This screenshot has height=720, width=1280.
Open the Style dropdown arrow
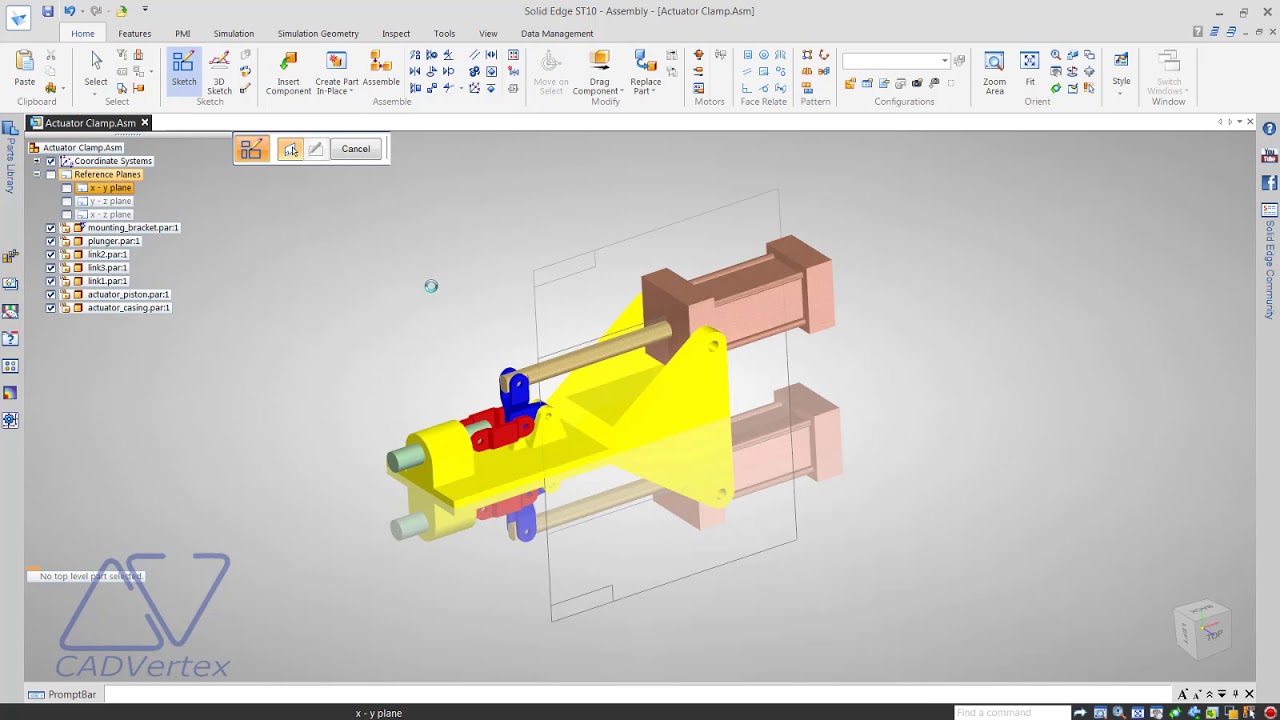(1121, 93)
